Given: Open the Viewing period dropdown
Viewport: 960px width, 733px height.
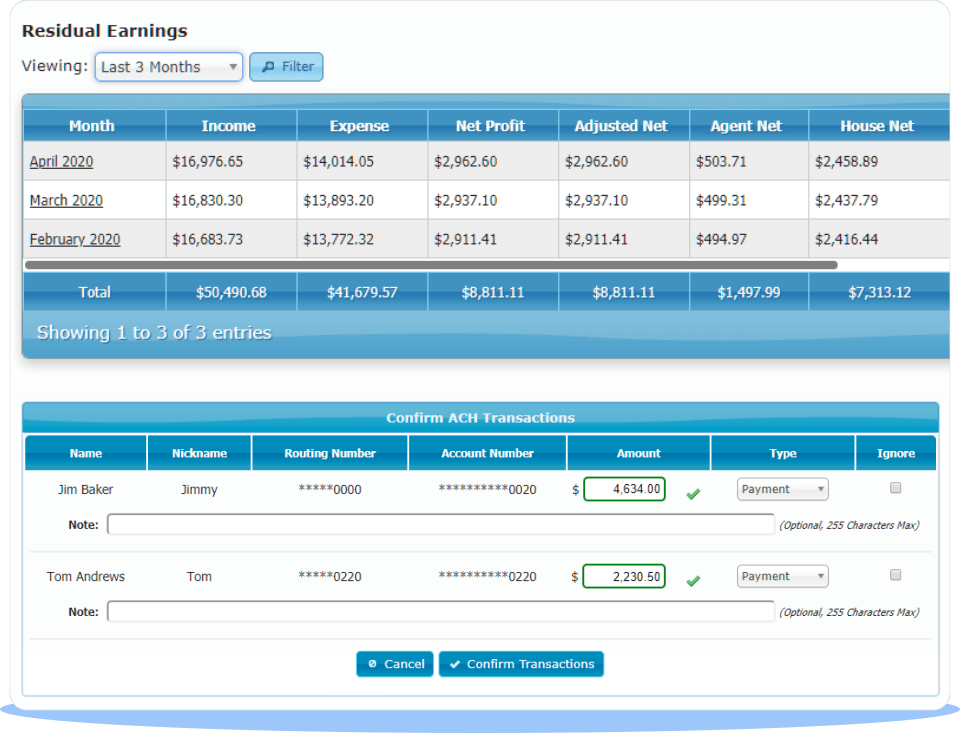Looking at the screenshot, I should pos(169,67).
